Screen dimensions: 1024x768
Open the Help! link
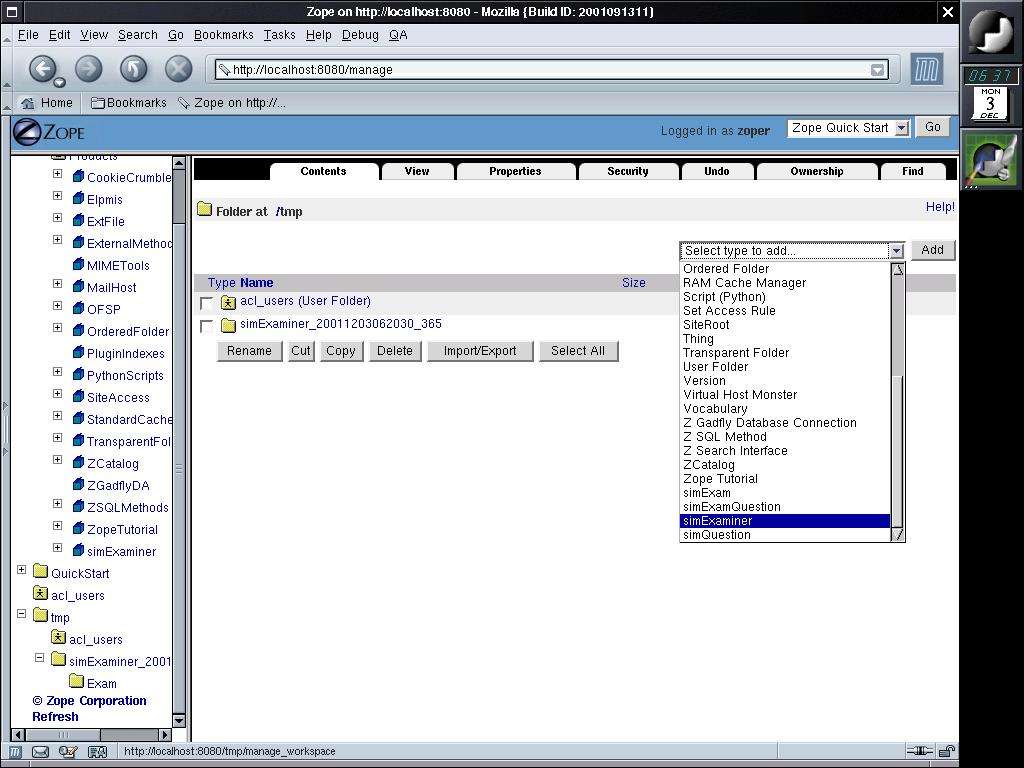[x=940, y=207]
